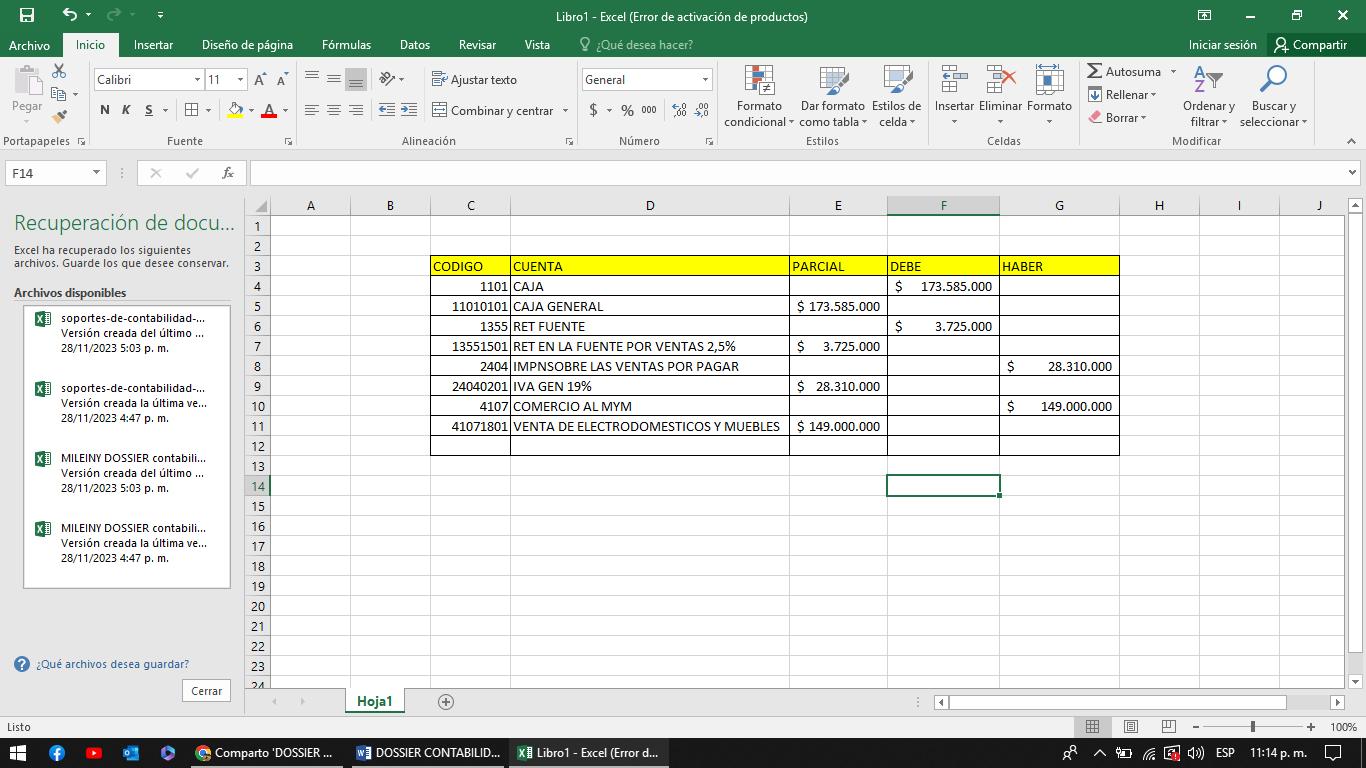Screen dimensions: 1366x768
Task: Open Format as Table (Dar formato como tabla)
Action: coord(832,96)
